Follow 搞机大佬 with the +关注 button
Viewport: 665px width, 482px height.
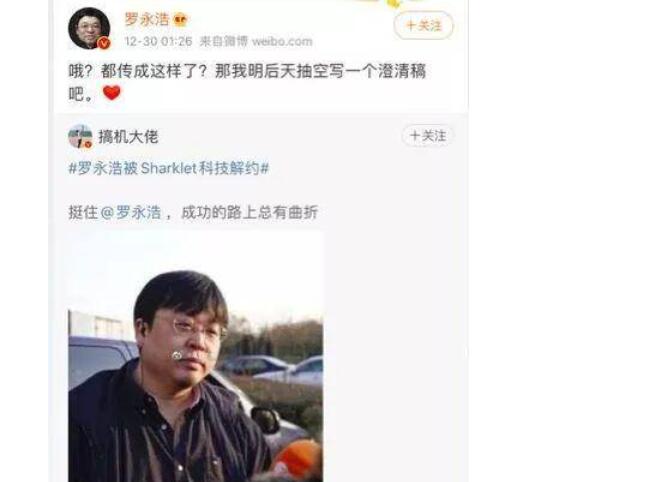click(428, 136)
